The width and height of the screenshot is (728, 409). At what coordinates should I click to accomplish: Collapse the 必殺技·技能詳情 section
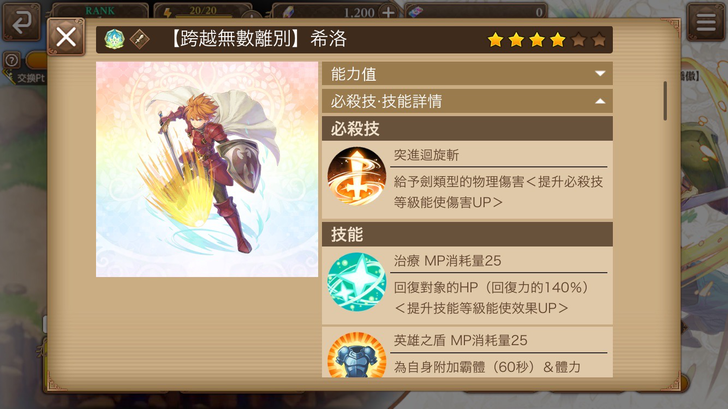[467, 101]
